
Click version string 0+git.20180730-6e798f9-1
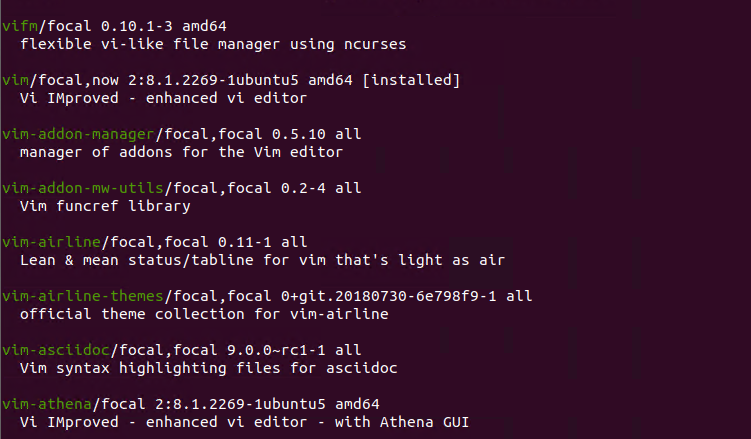pos(388,296)
